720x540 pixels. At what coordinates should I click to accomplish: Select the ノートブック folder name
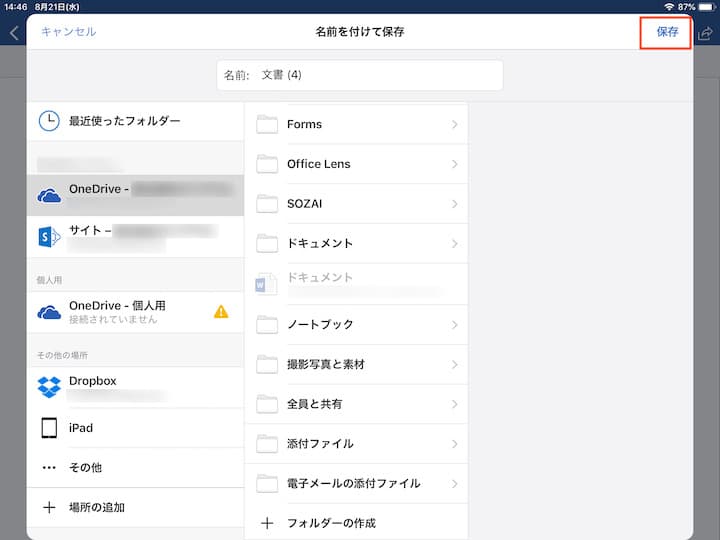point(320,325)
